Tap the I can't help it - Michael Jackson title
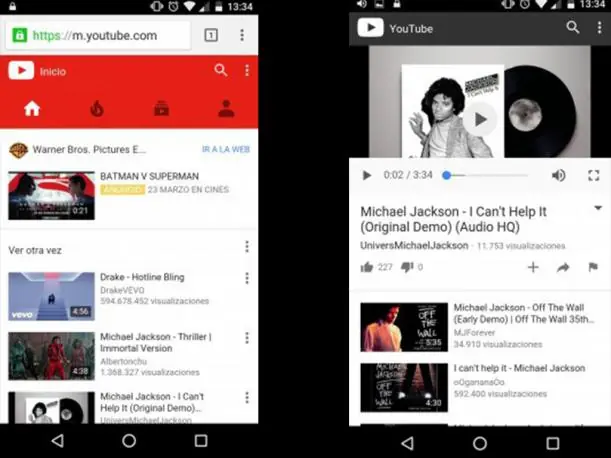 click(x=519, y=368)
